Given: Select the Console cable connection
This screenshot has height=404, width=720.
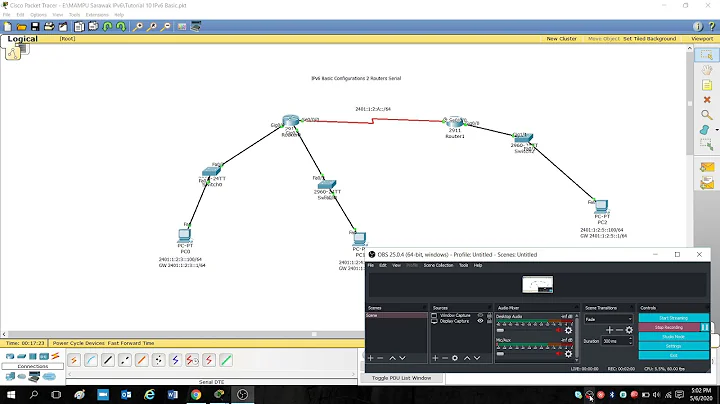Looking at the screenshot, I should (91, 360).
